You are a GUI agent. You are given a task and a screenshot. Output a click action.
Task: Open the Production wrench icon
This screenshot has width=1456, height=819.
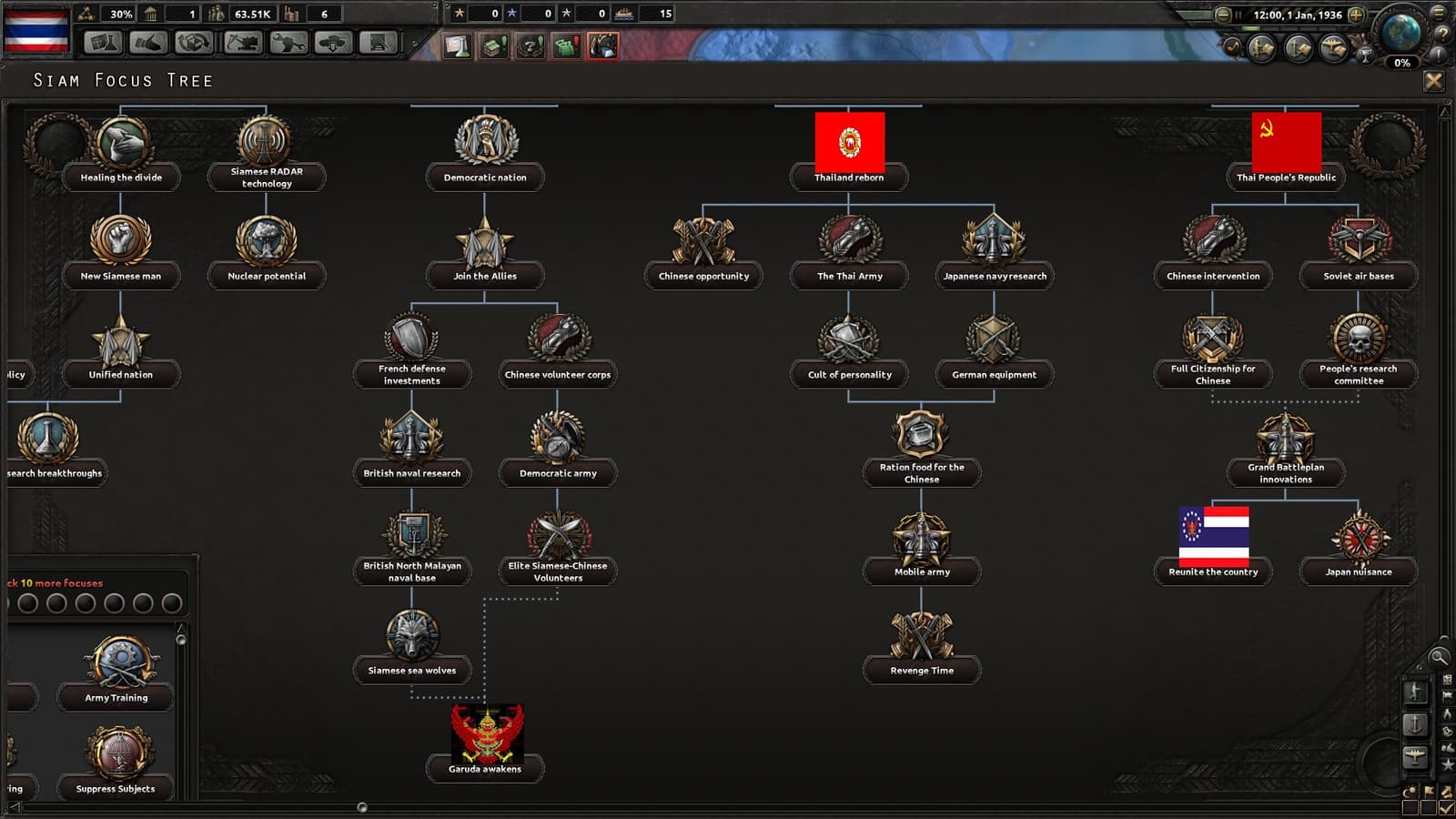point(288,43)
